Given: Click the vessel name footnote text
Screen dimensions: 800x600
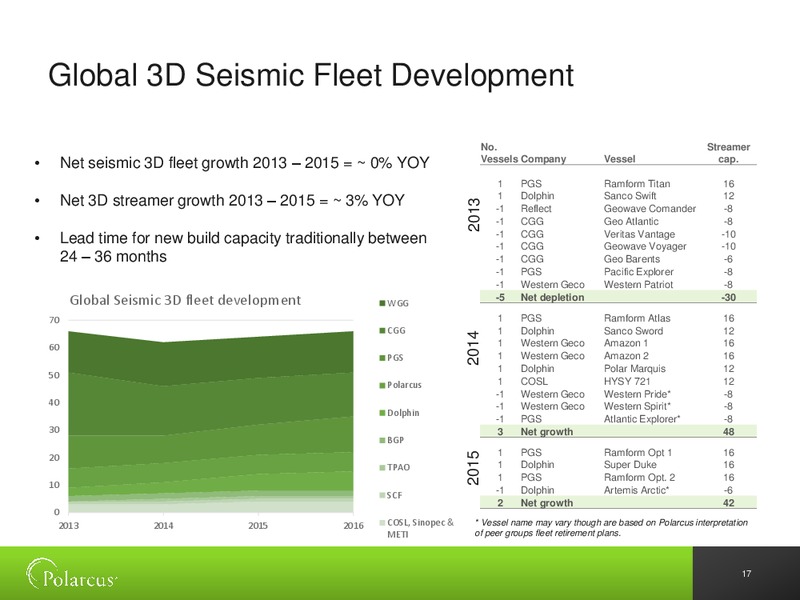Looking at the screenshot, I should (x=611, y=528).
